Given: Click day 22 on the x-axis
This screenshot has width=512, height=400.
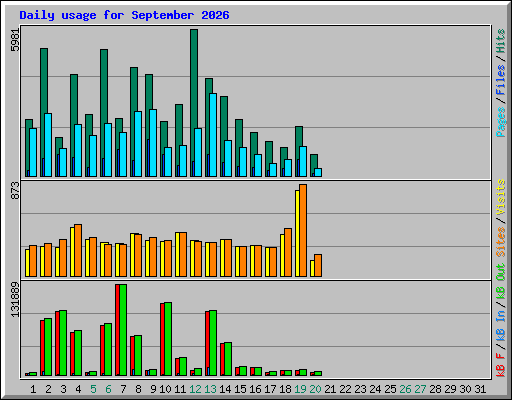Looking at the screenshot, I should point(345,389).
